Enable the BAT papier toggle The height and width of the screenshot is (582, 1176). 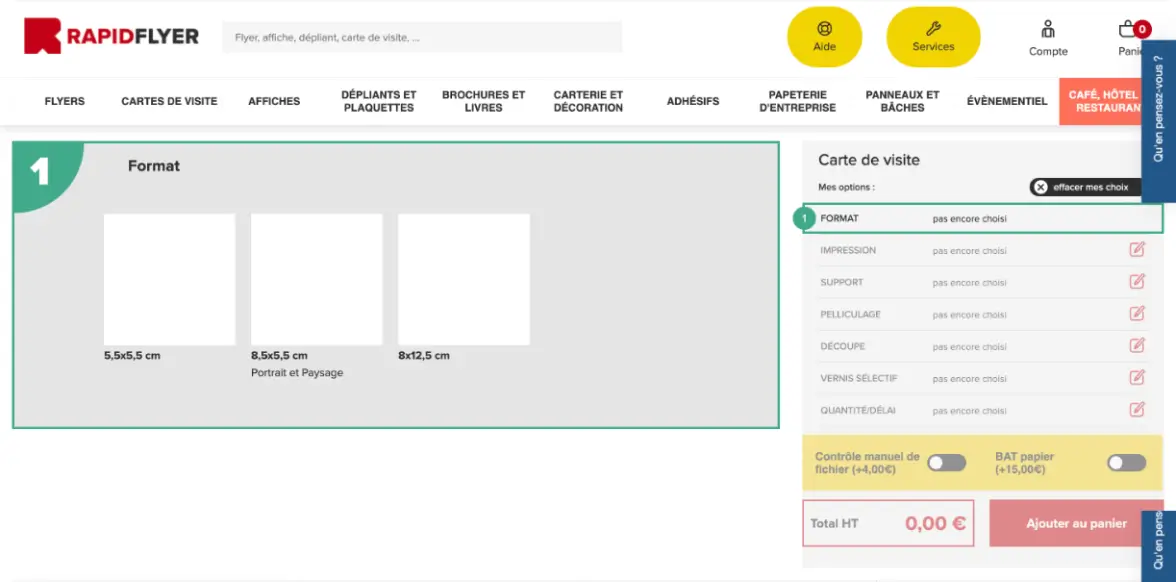[1126, 463]
